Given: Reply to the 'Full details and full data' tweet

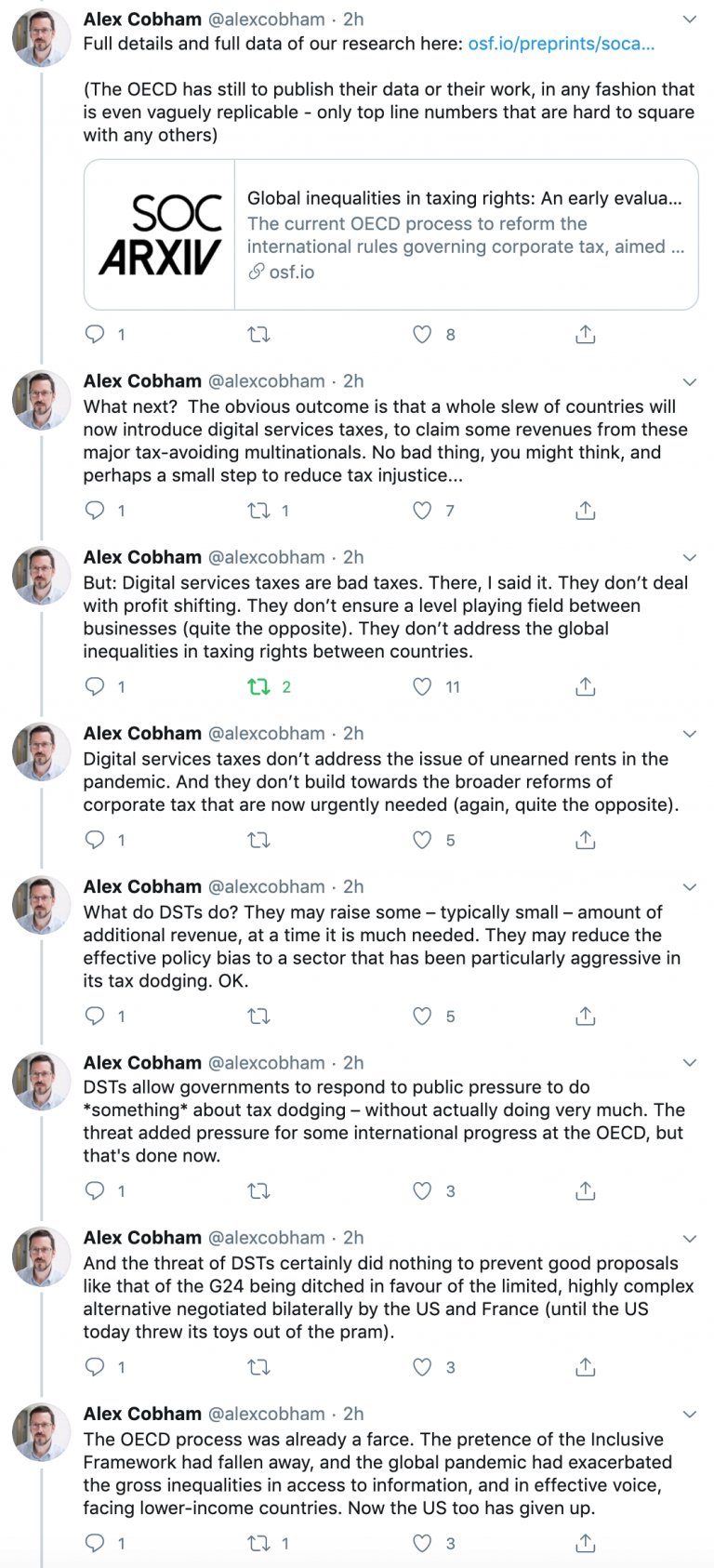Looking at the screenshot, I should [95, 334].
